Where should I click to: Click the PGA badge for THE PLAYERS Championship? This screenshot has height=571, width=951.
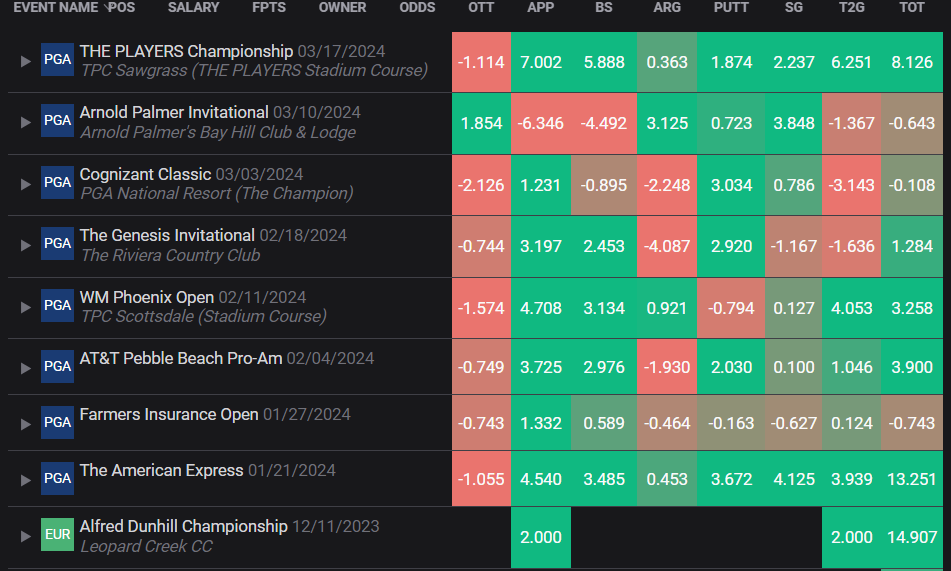pyautogui.click(x=58, y=59)
